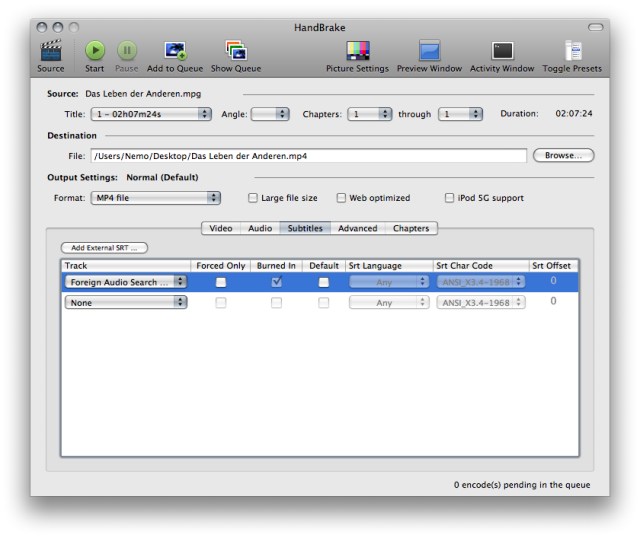Check Default in the None row
Image resolution: width=640 pixels, height=538 pixels.
click(324, 302)
